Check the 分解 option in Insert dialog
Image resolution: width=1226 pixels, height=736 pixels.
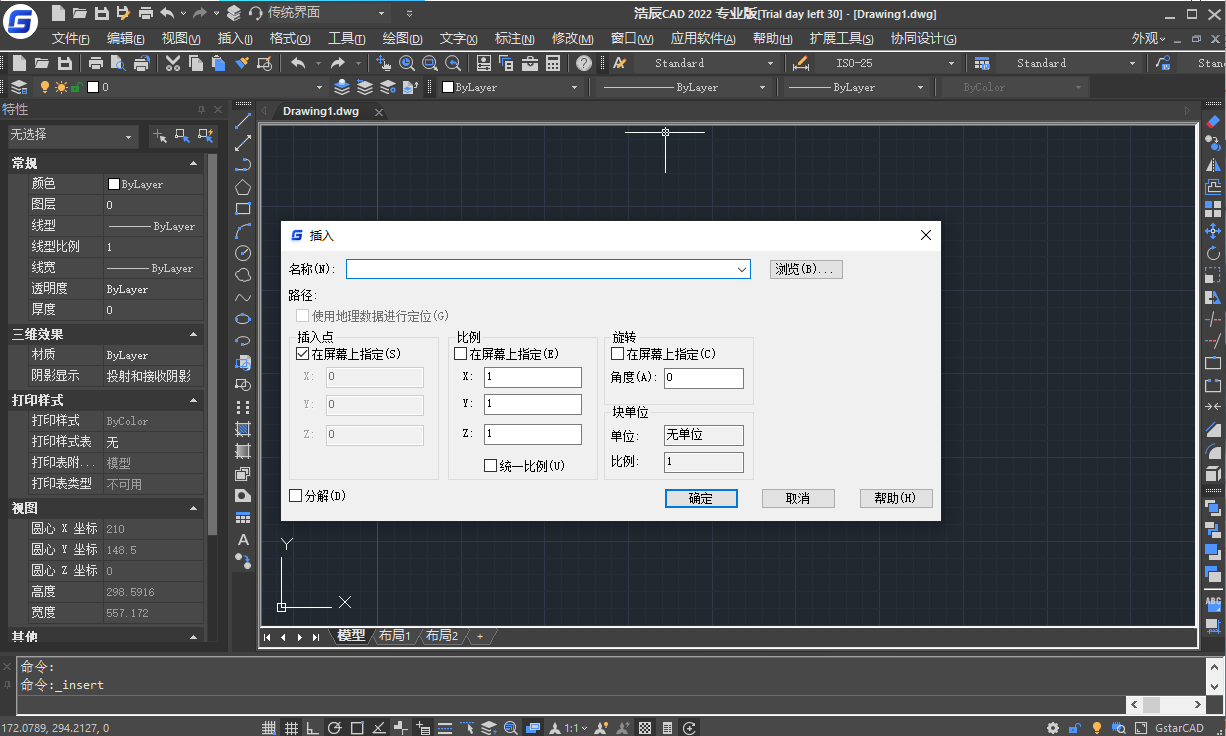pyautogui.click(x=295, y=495)
